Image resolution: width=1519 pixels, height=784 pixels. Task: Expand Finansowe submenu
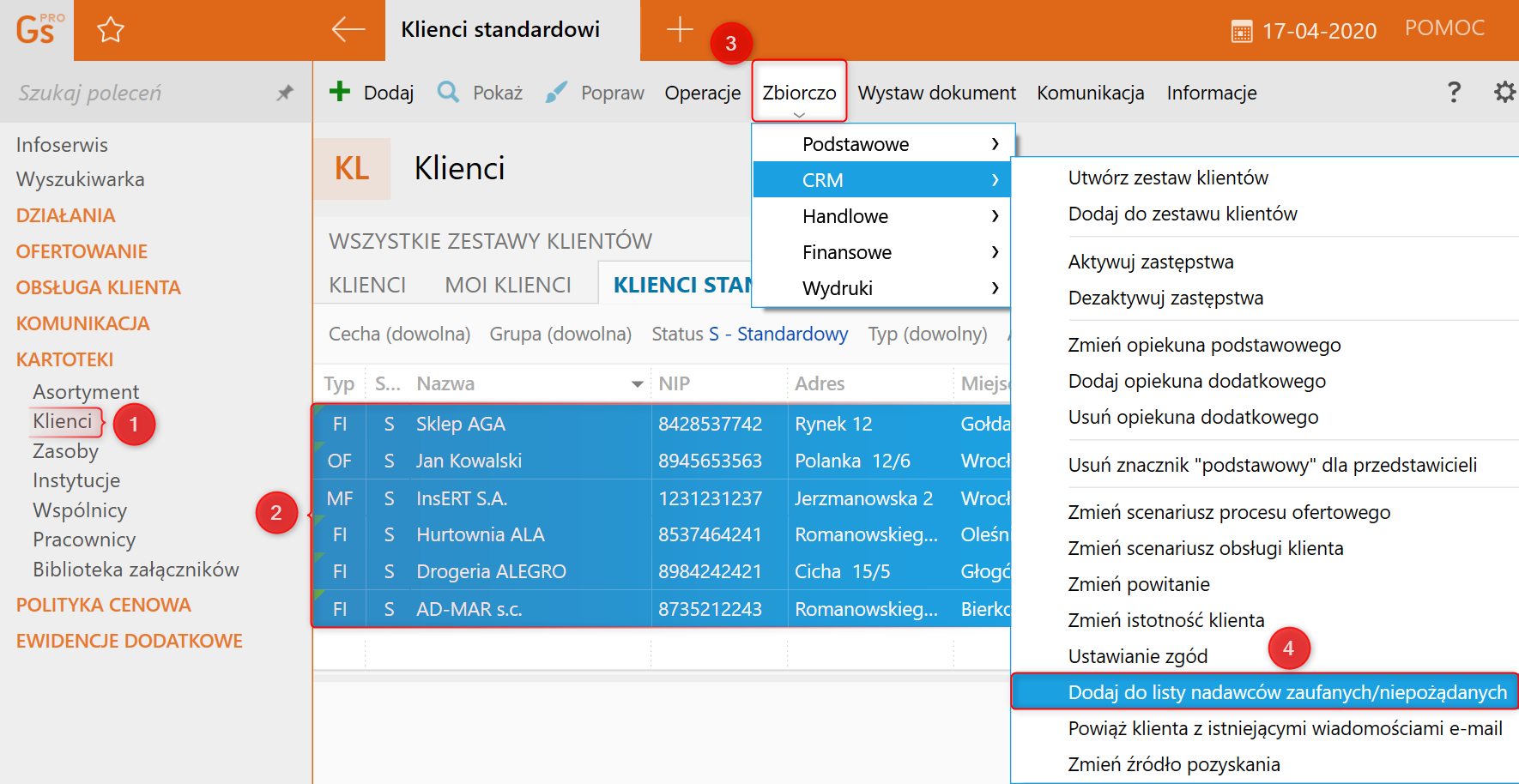tap(882, 252)
